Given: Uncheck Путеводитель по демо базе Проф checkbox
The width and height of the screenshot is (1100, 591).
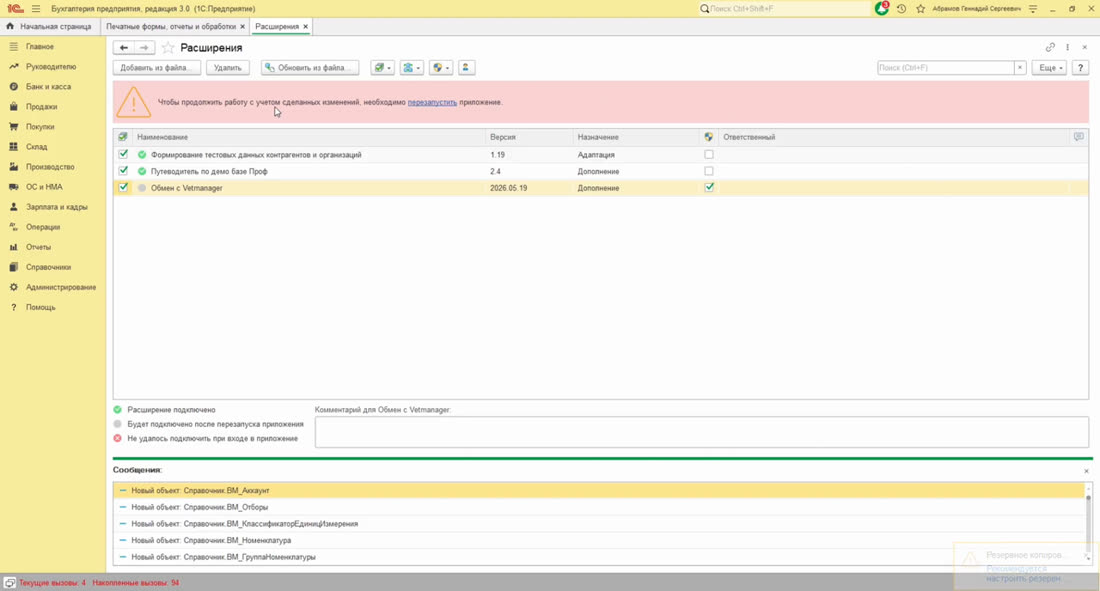Looking at the screenshot, I should click(x=123, y=171).
